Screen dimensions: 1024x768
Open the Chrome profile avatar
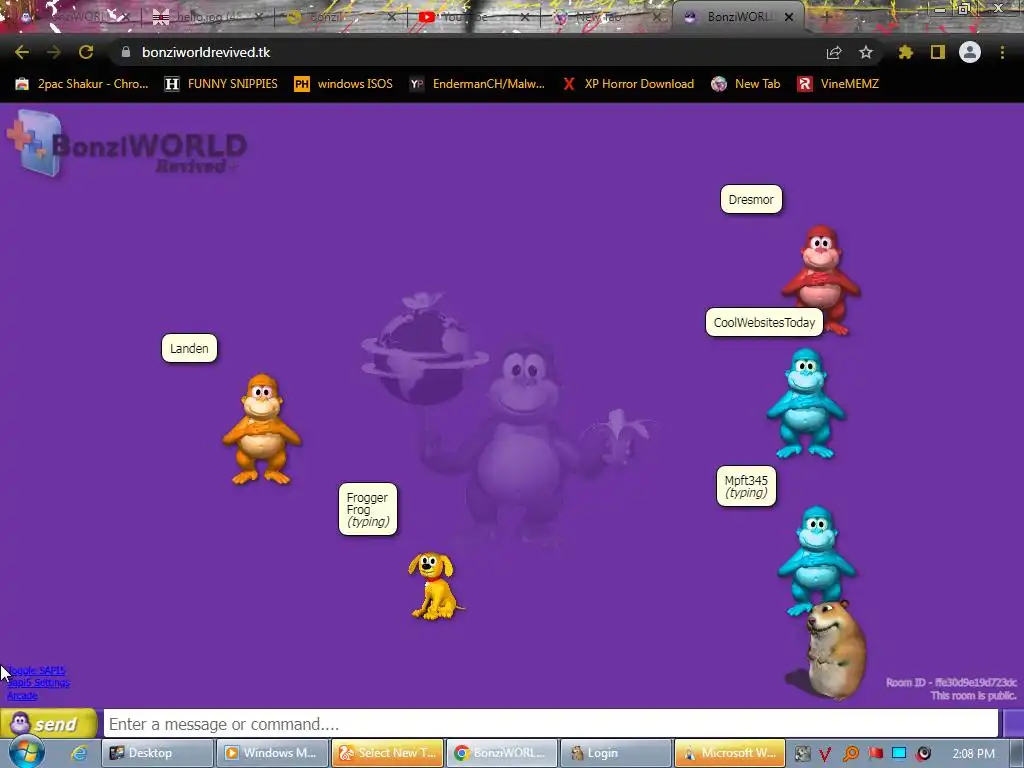970,52
